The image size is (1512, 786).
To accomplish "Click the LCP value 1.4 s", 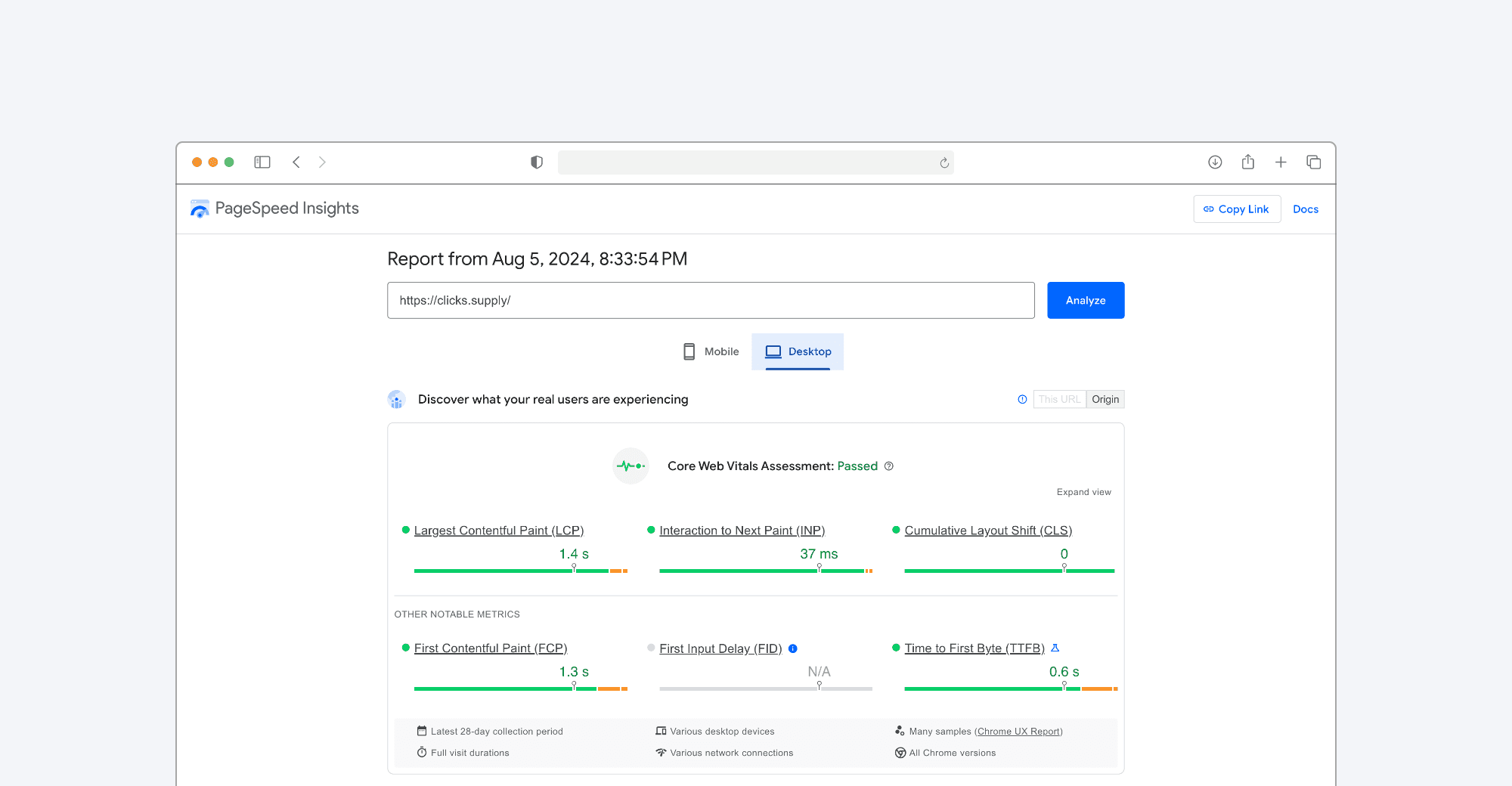I will 574,554.
